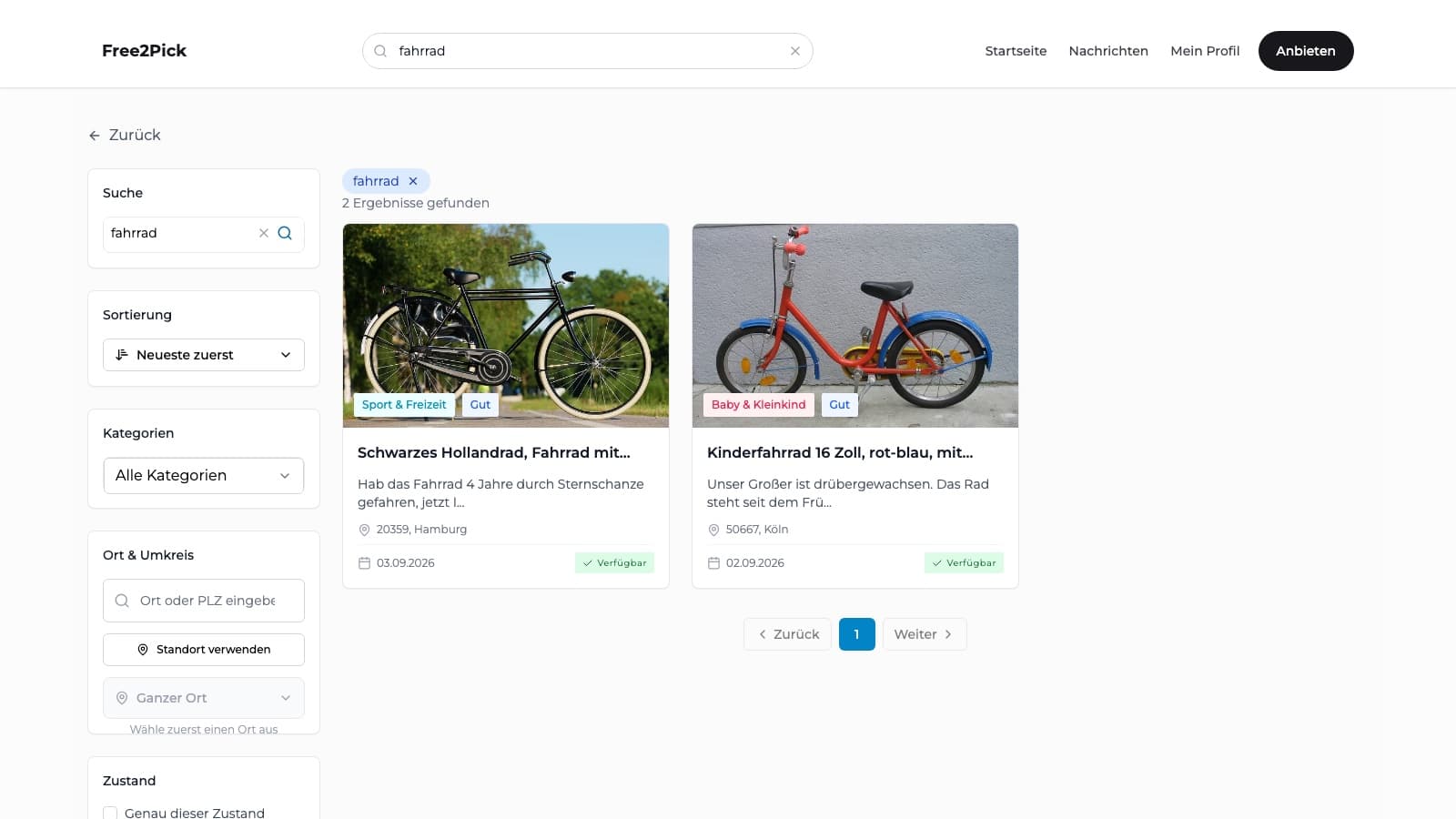The image size is (1456, 819).
Task: Expand the Alle Kategorien dropdown
Action: (x=204, y=475)
